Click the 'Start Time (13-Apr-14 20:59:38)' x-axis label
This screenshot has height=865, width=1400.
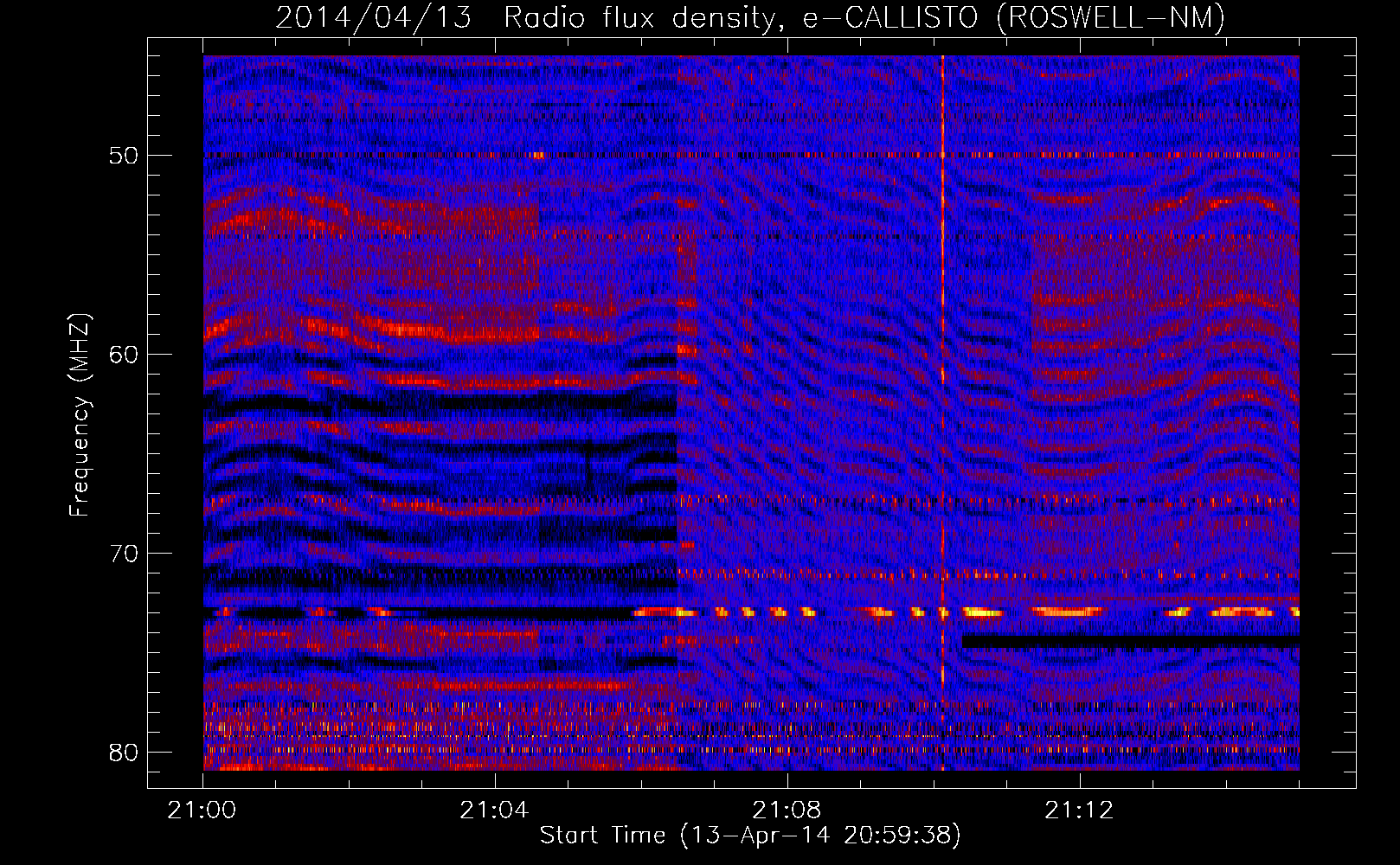(x=750, y=836)
